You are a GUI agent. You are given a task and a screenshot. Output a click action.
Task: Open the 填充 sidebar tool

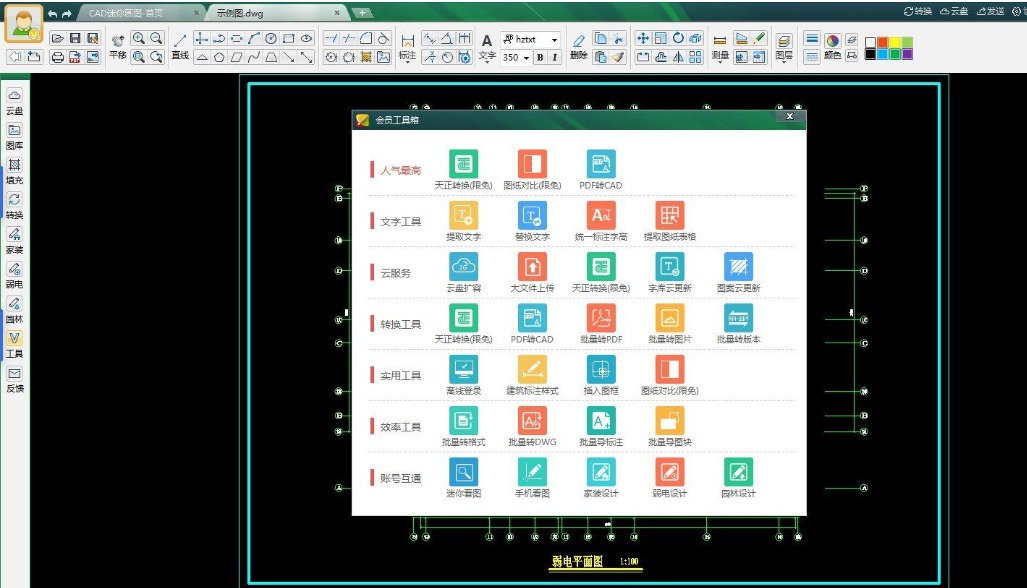(x=14, y=171)
